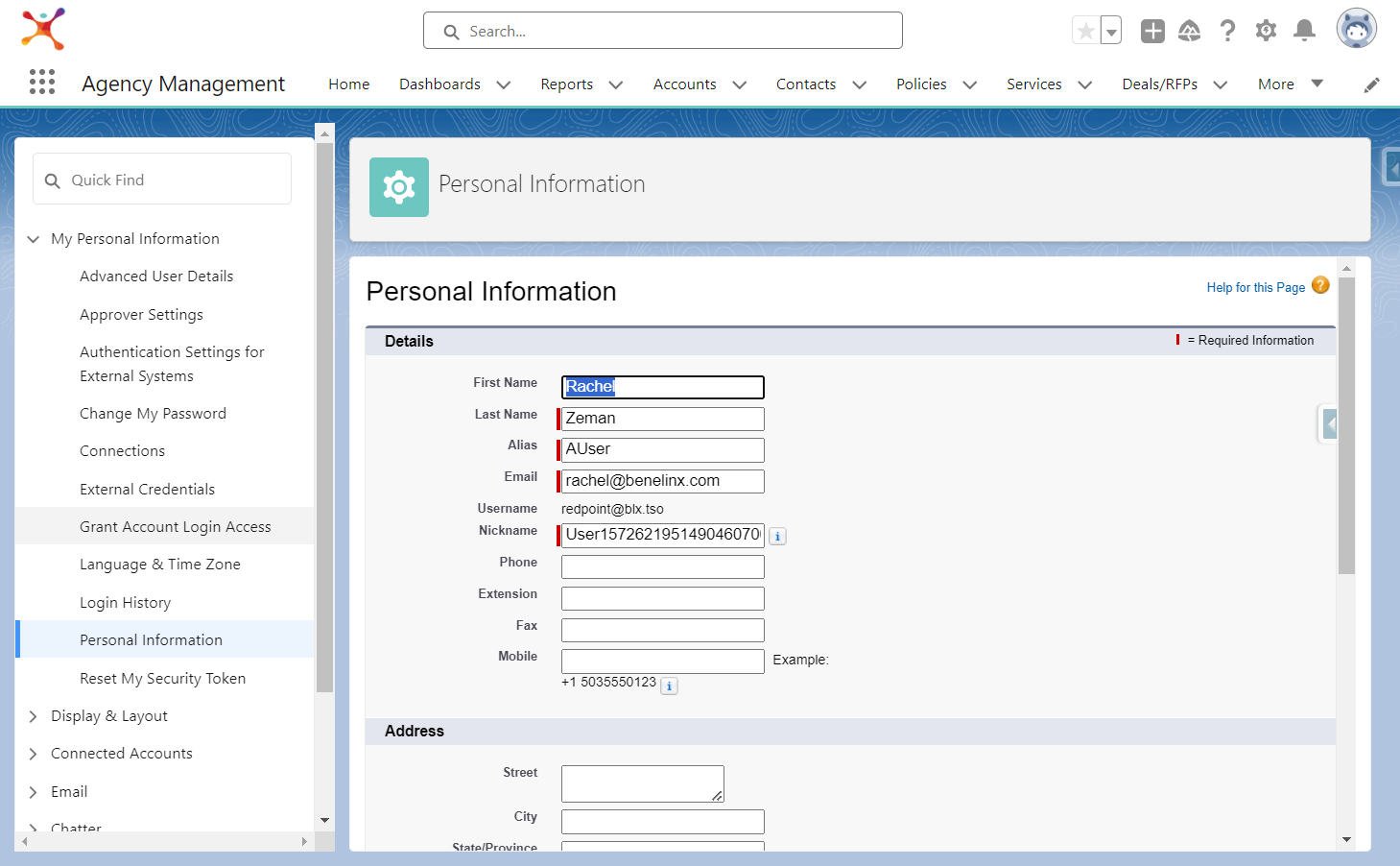Click the company logo in the header
Image resolution: width=1400 pixels, height=866 pixels.
43,29
